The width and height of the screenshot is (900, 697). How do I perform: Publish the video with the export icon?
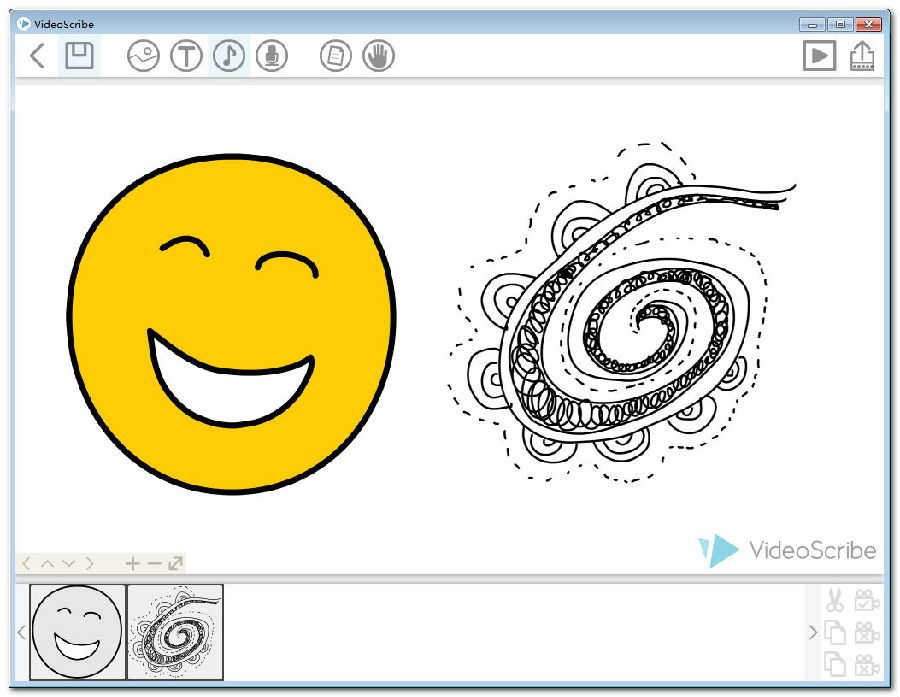click(x=862, y=56)
